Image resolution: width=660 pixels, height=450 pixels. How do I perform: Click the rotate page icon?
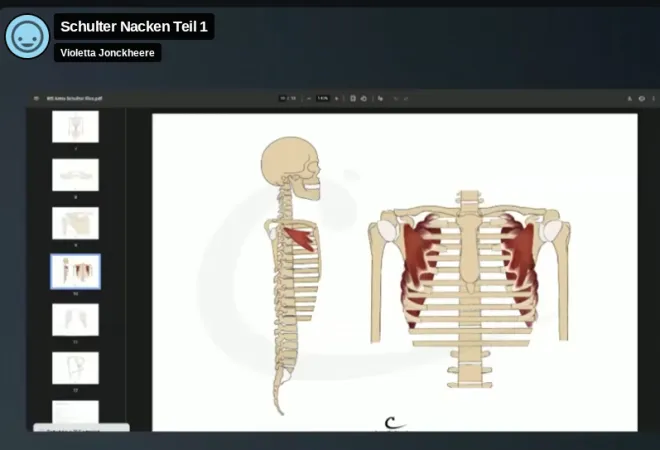363,99
